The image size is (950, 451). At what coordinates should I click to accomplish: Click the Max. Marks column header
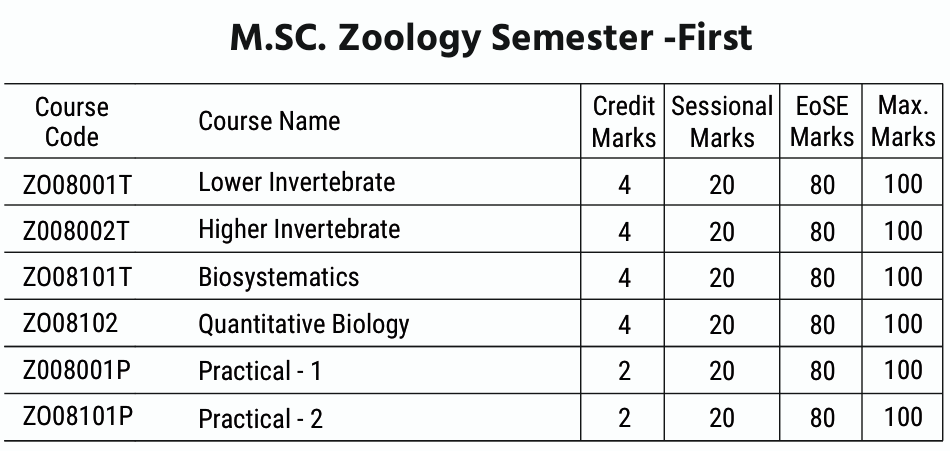[903, 121]
